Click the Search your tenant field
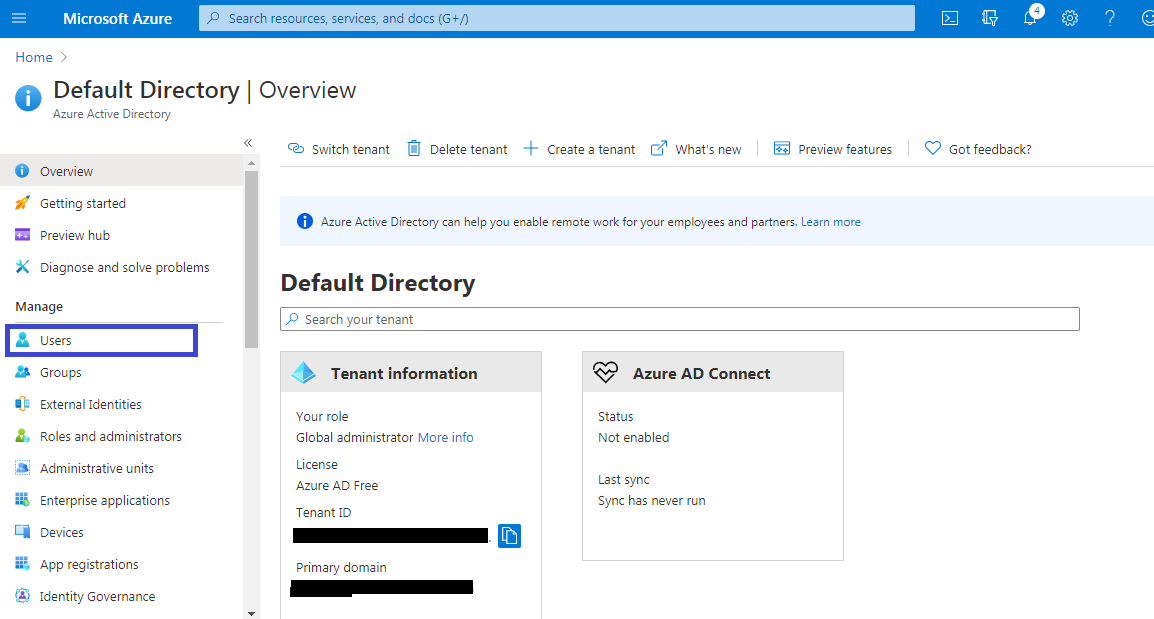The image size is (1154, 619). tap(680, 319)
